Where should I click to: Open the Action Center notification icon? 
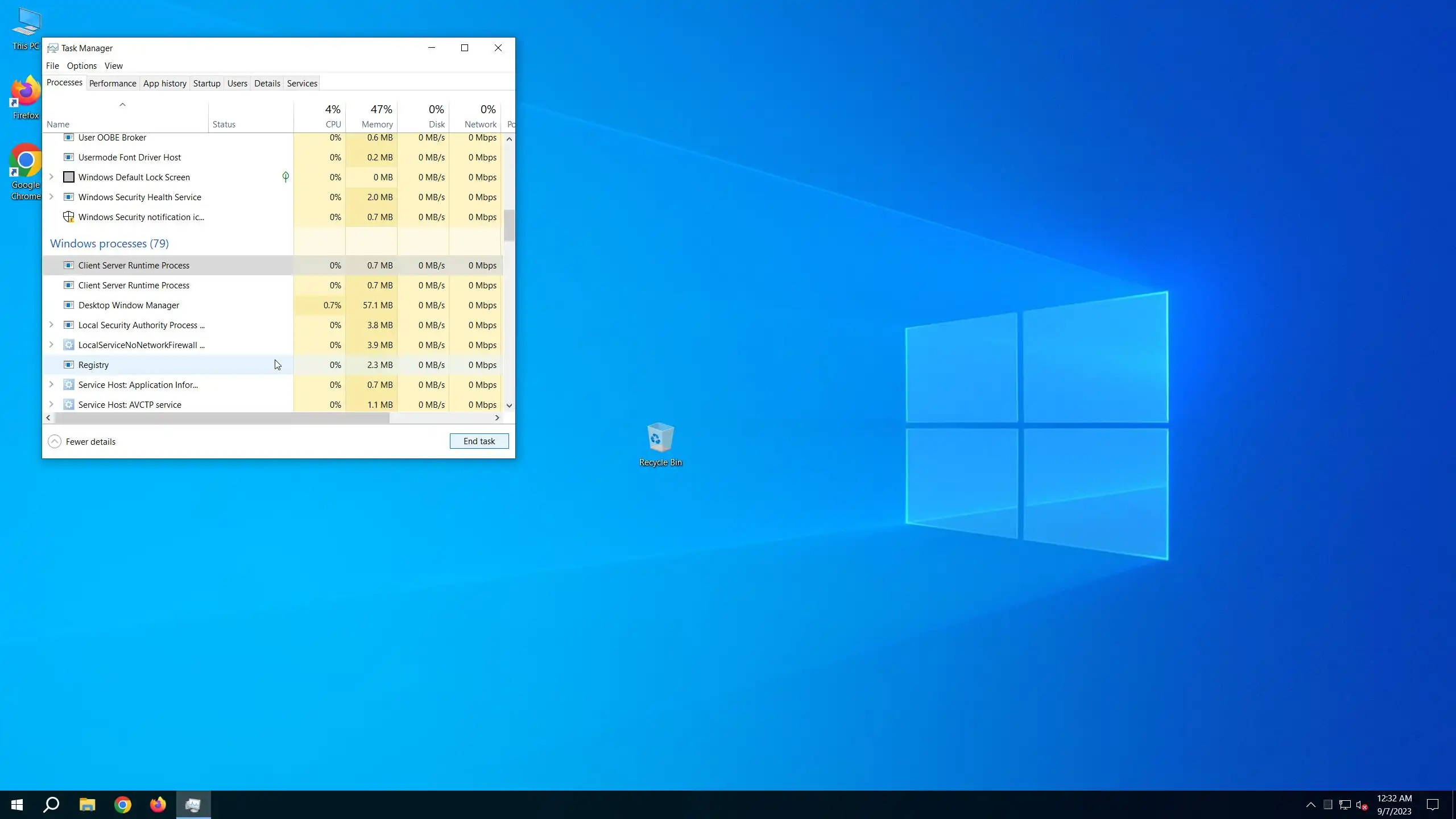point(1433,805)
